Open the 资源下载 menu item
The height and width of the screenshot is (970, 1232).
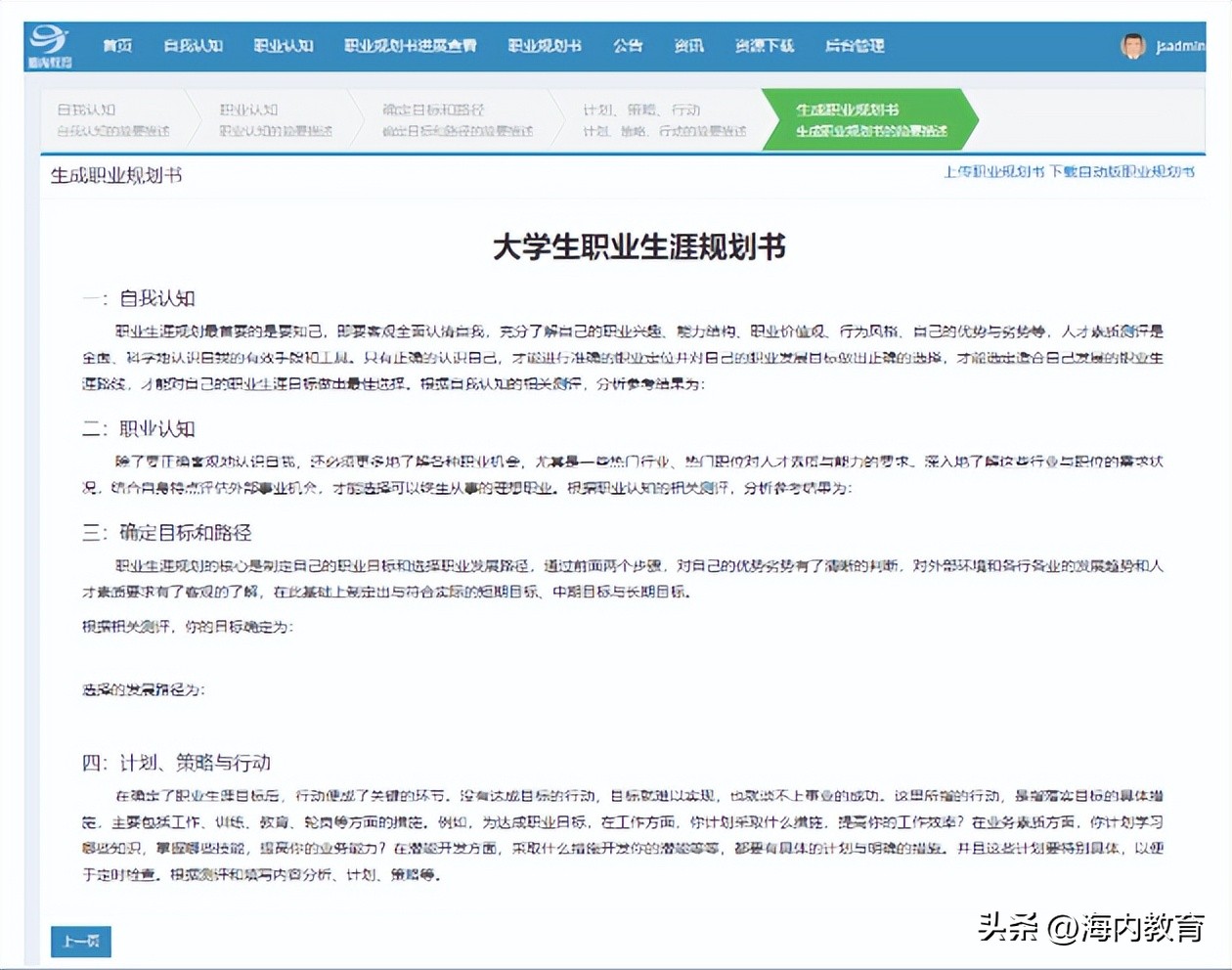[x=764, y=45]
